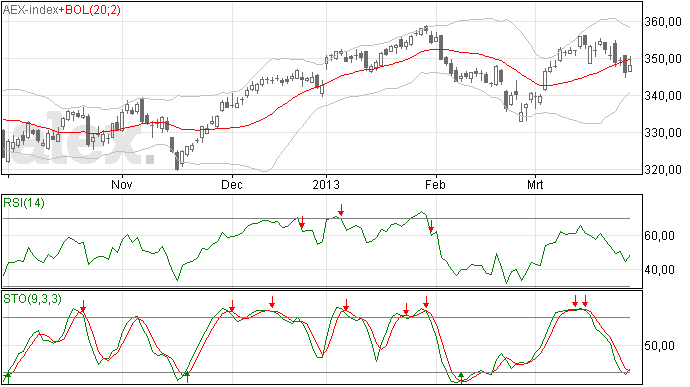690x387 pixels.
Task: Click the 330,00 price axis value
Action: [x=663, y=133]
